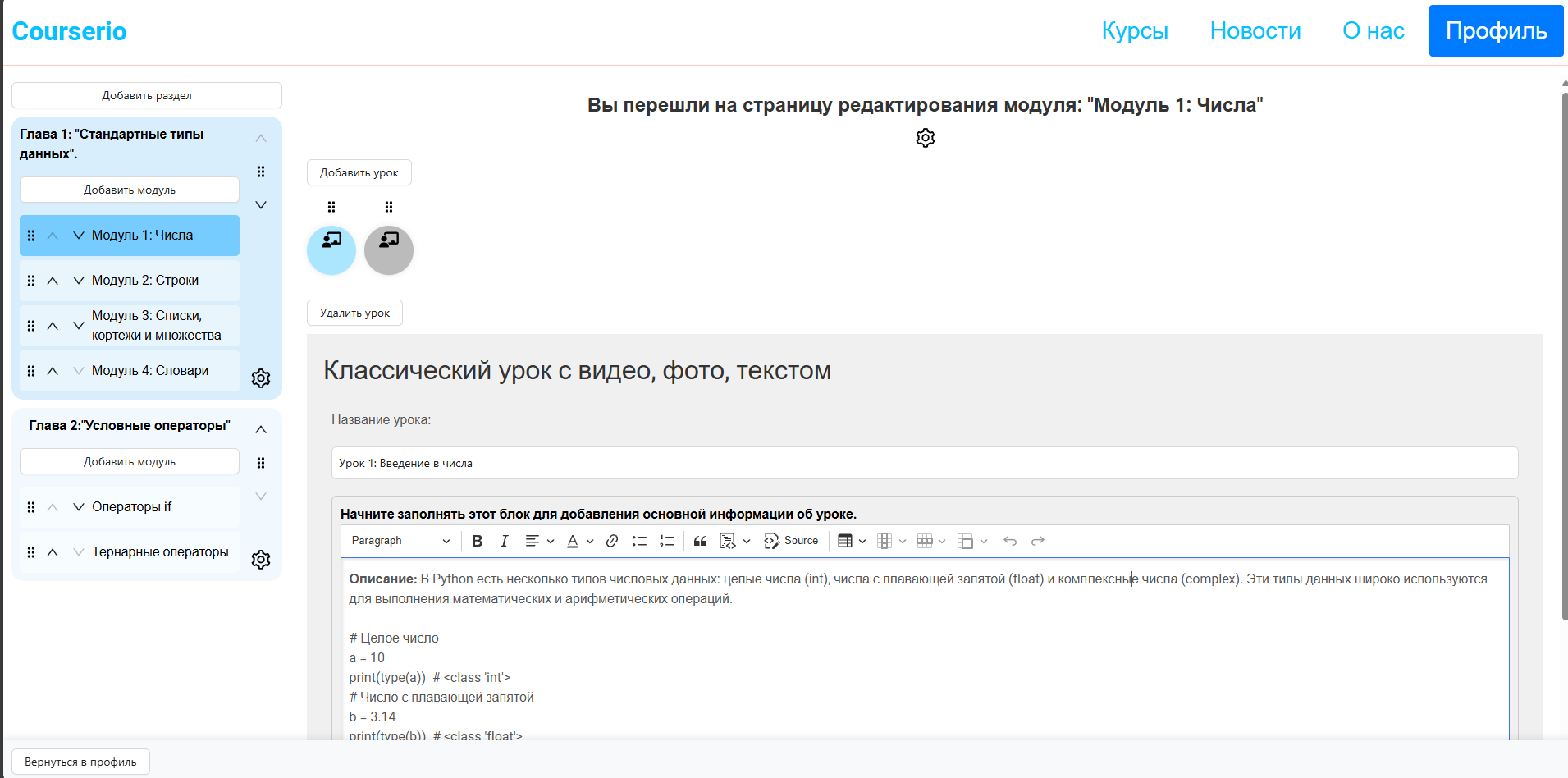This screenshot has width=1568, height=778.
Task: Create a bulleted list in the editor
Action: (x=639, y=541)
